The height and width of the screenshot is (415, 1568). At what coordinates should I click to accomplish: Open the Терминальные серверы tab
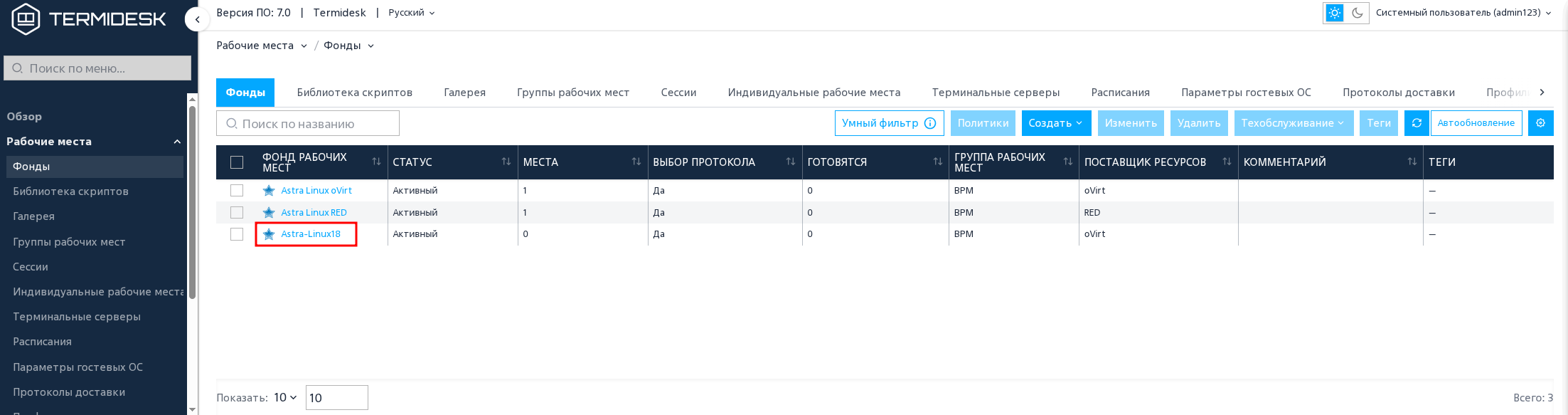coord(996,93)
